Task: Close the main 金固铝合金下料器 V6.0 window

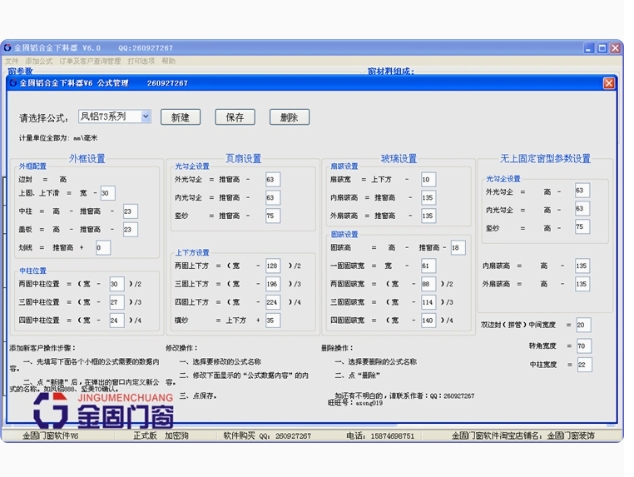Action: 615,48
